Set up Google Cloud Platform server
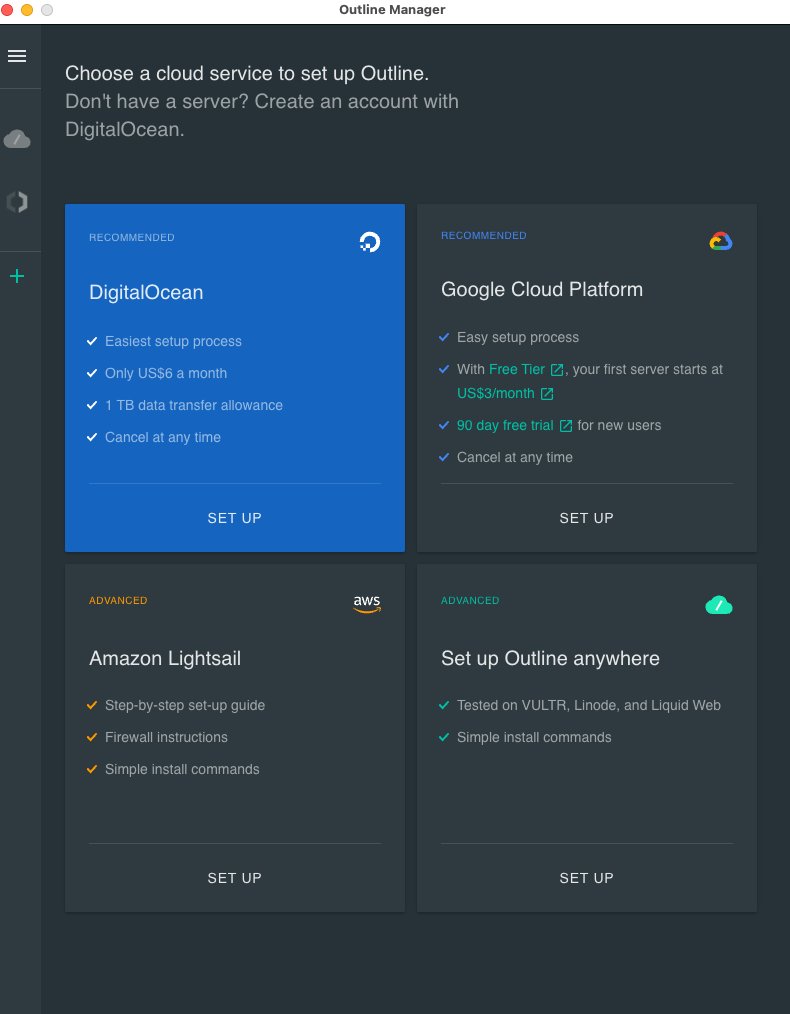 [x=586, y=518]
